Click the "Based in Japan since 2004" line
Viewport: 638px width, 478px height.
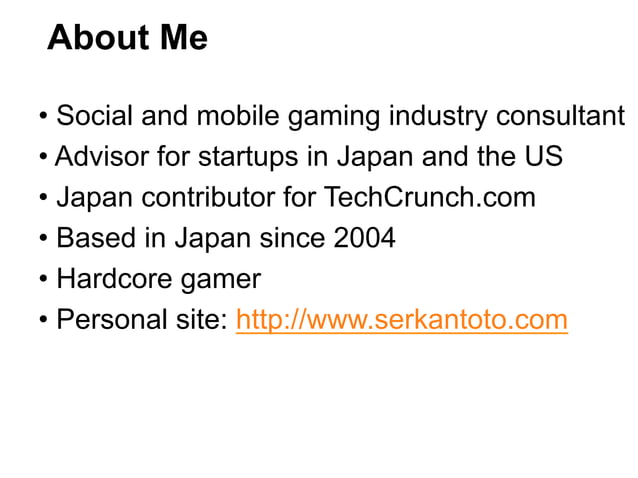pyautogui.click(x=226, y=238)
